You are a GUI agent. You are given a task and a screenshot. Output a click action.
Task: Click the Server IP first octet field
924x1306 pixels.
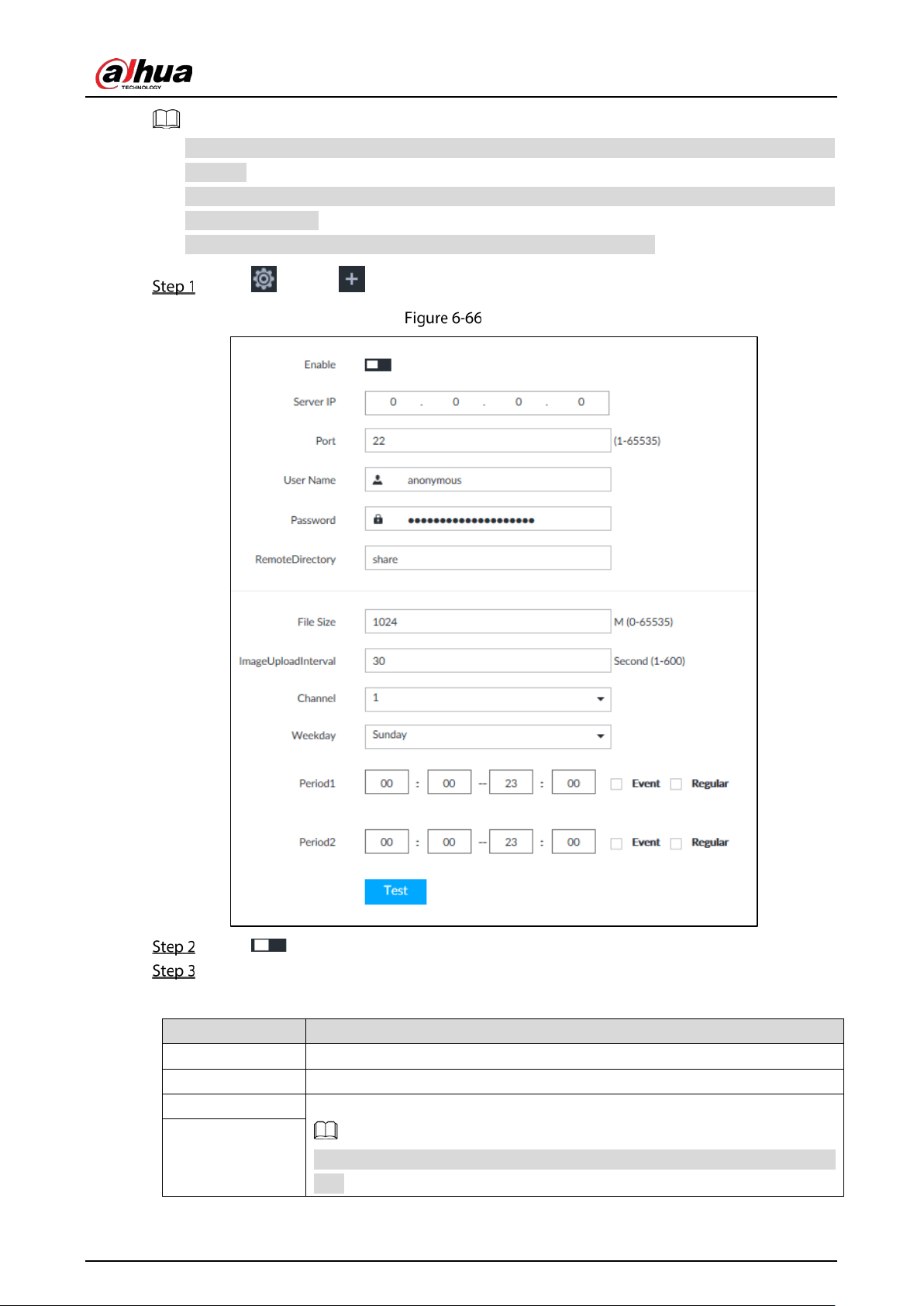pos(393,402)
